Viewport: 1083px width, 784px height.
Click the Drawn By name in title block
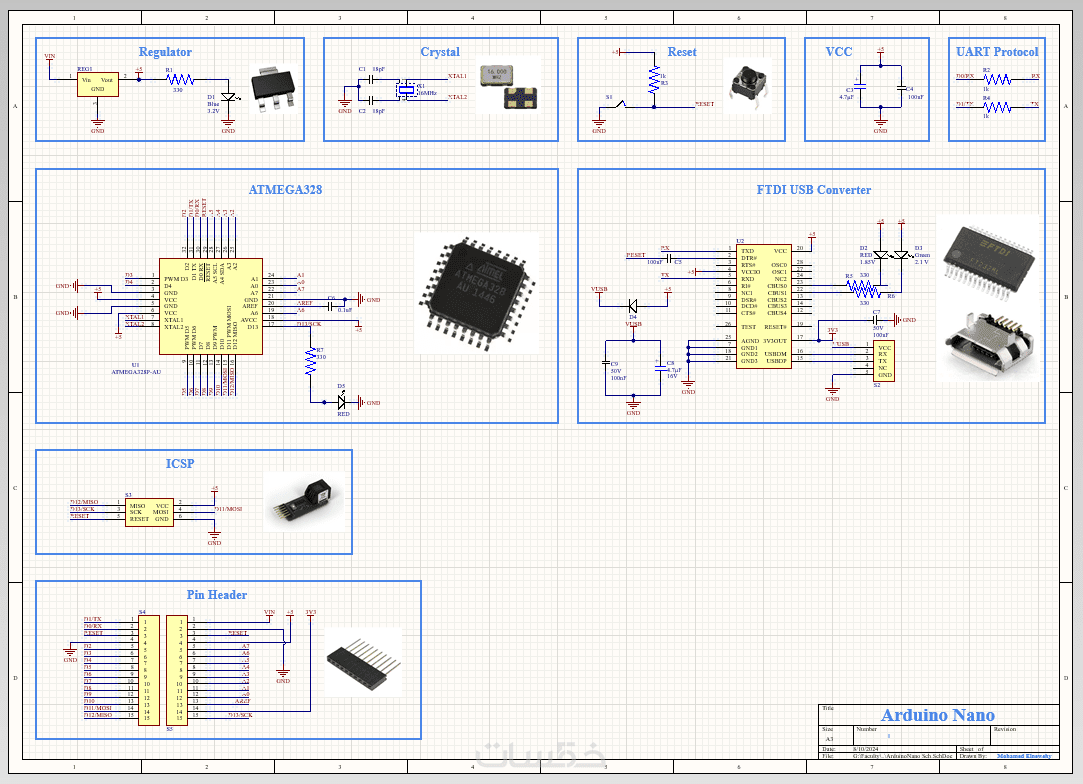[1024, 756]
